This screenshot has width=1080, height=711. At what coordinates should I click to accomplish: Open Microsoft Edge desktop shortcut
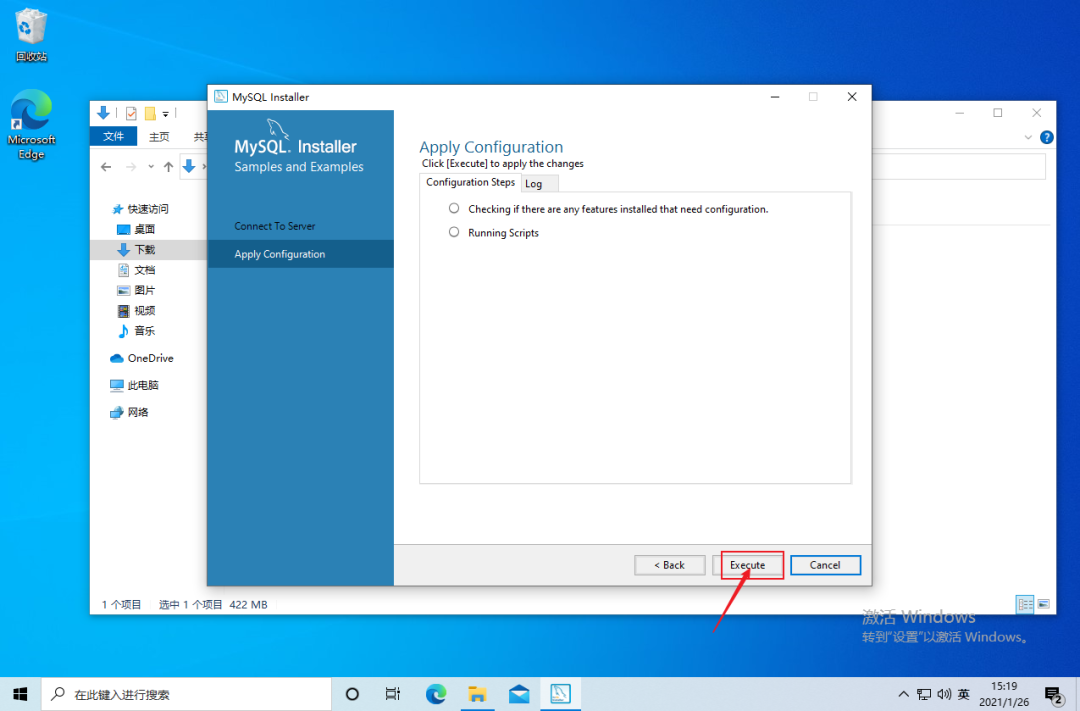pyautogui.click(x=31, y=124)
